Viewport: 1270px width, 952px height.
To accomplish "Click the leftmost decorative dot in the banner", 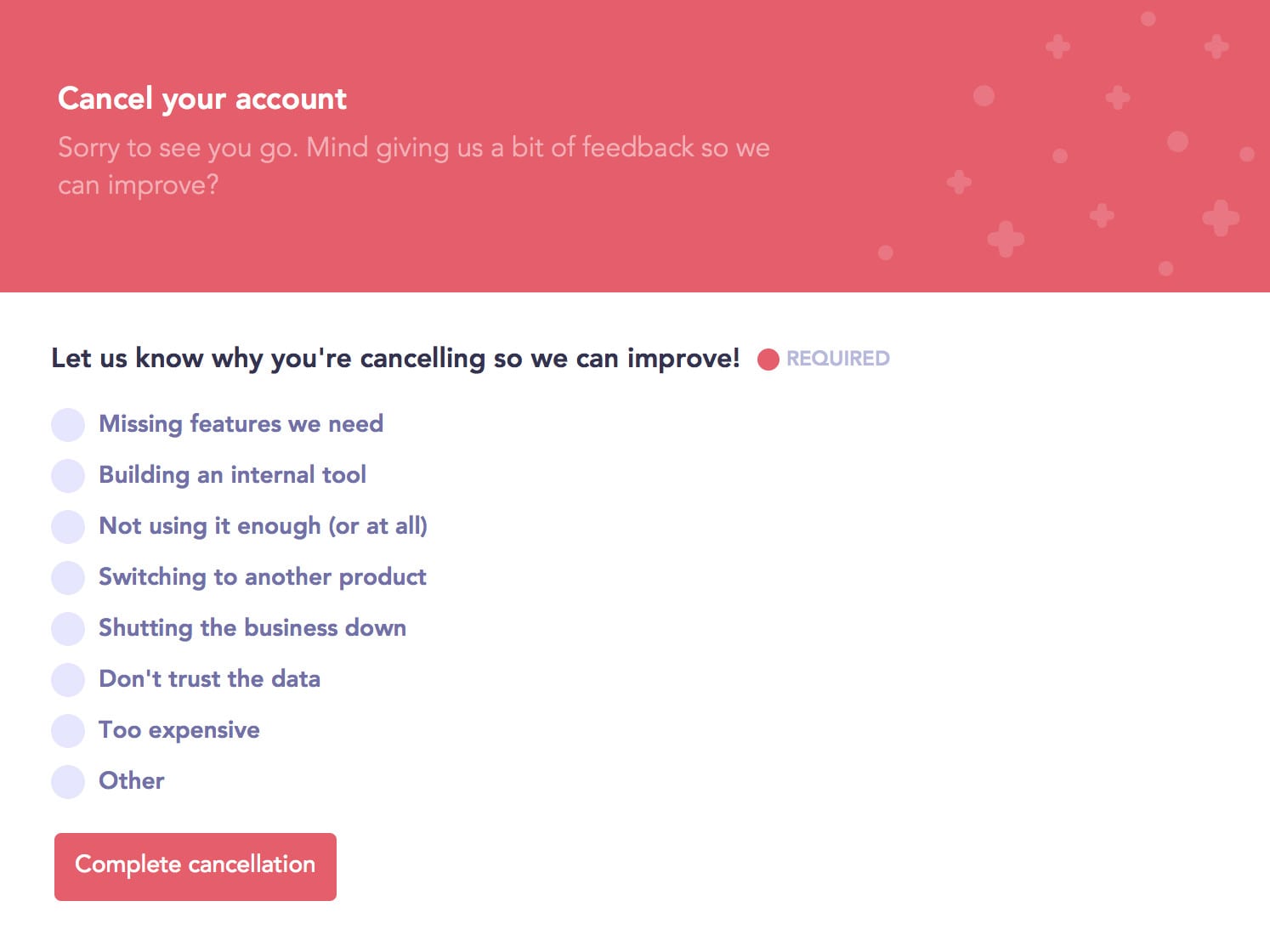I will [886, 252].
